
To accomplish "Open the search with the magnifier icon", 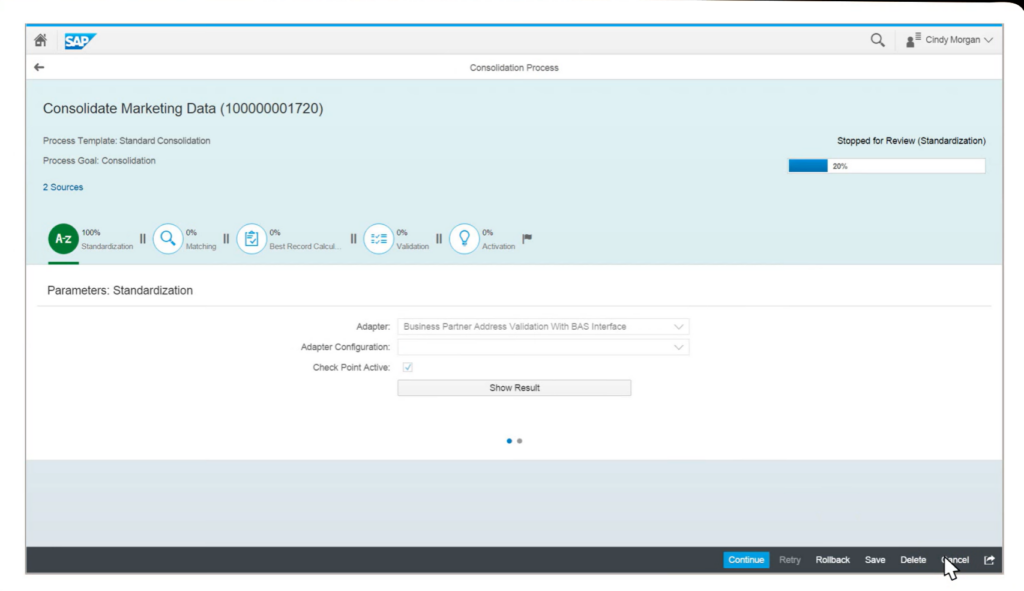I will (x=877, y=40).
